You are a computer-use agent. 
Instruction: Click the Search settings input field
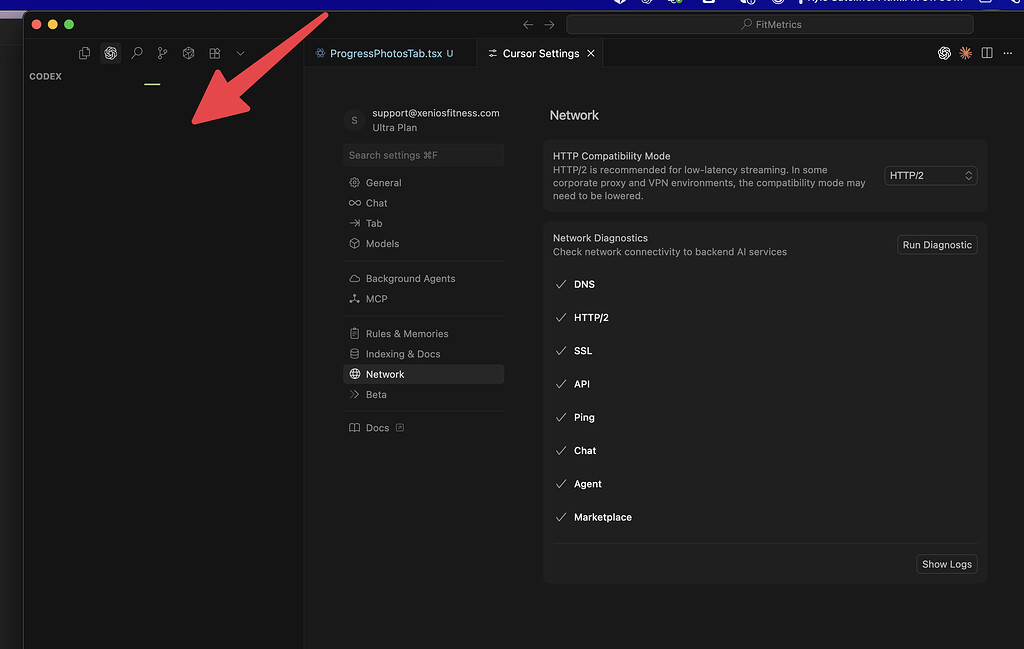(424, 155)
